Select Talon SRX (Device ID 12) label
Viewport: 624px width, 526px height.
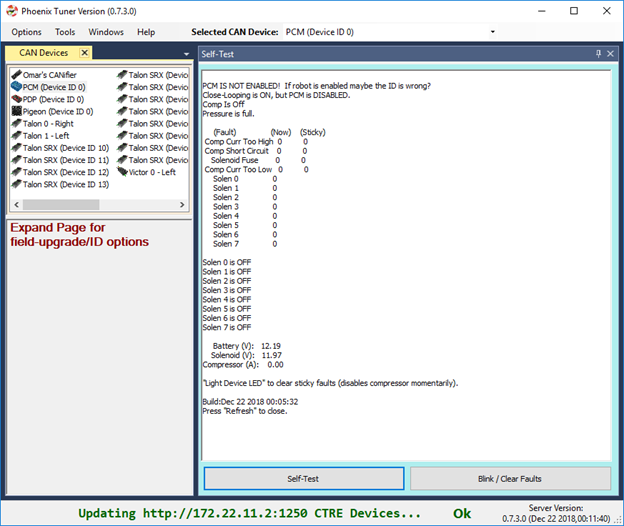click(66, 172)
